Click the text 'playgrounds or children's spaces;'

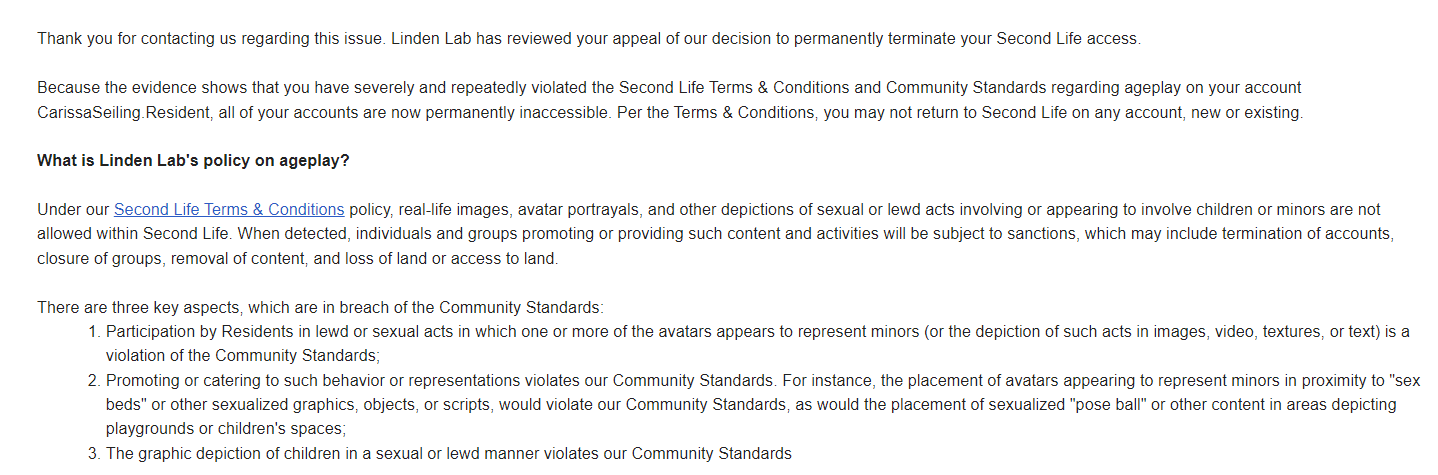click(226, 428)
